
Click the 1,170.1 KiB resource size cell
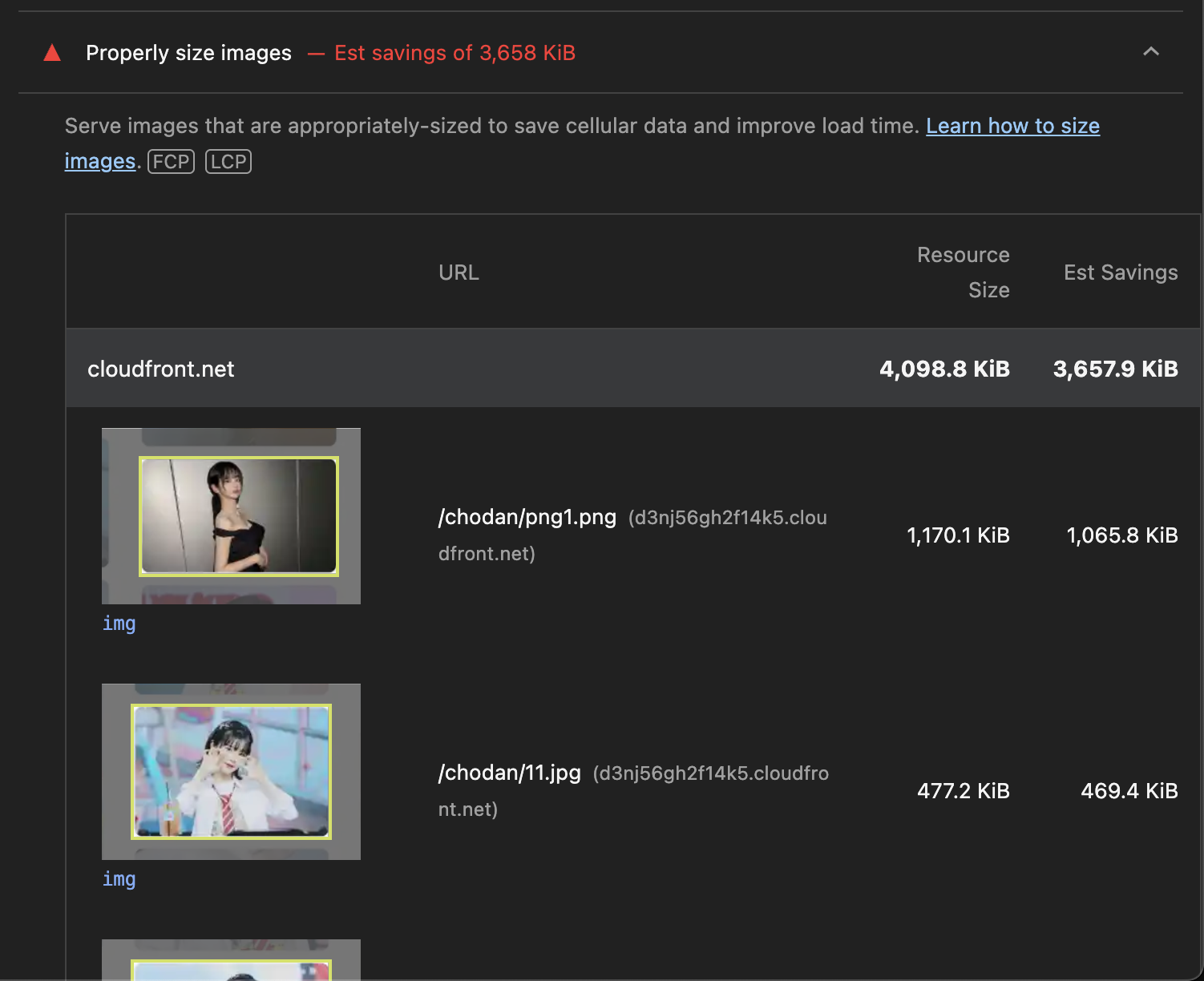coord(958,535)
